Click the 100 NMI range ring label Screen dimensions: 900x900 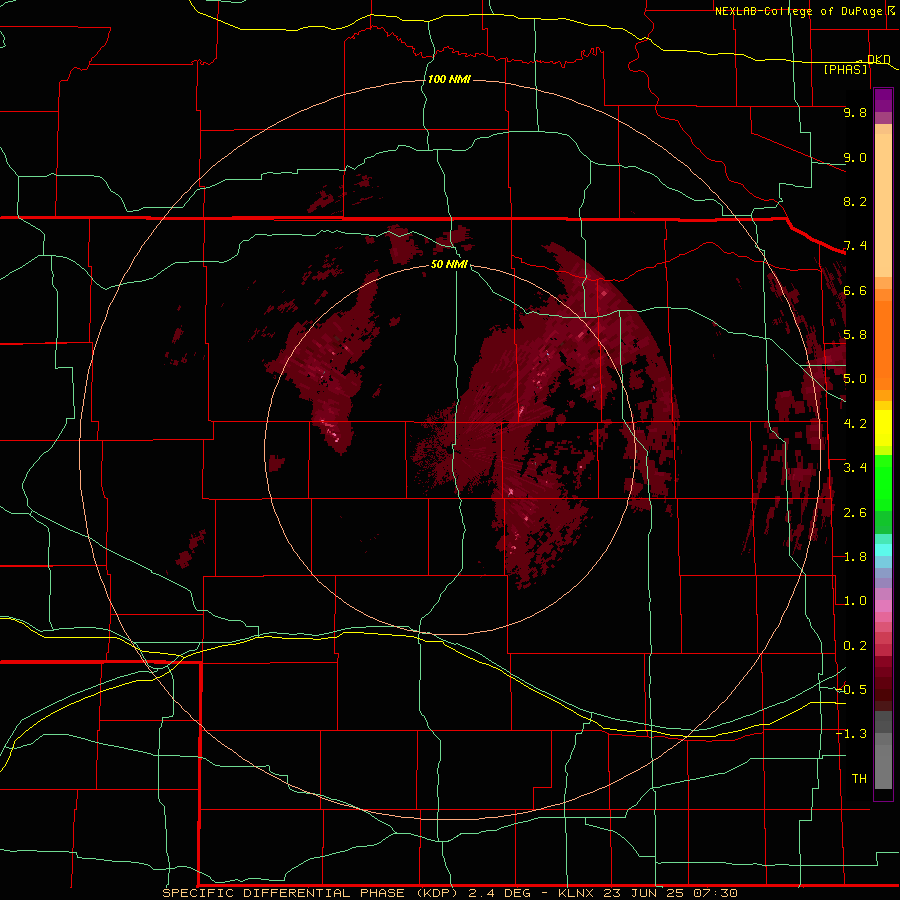(449, 79)
